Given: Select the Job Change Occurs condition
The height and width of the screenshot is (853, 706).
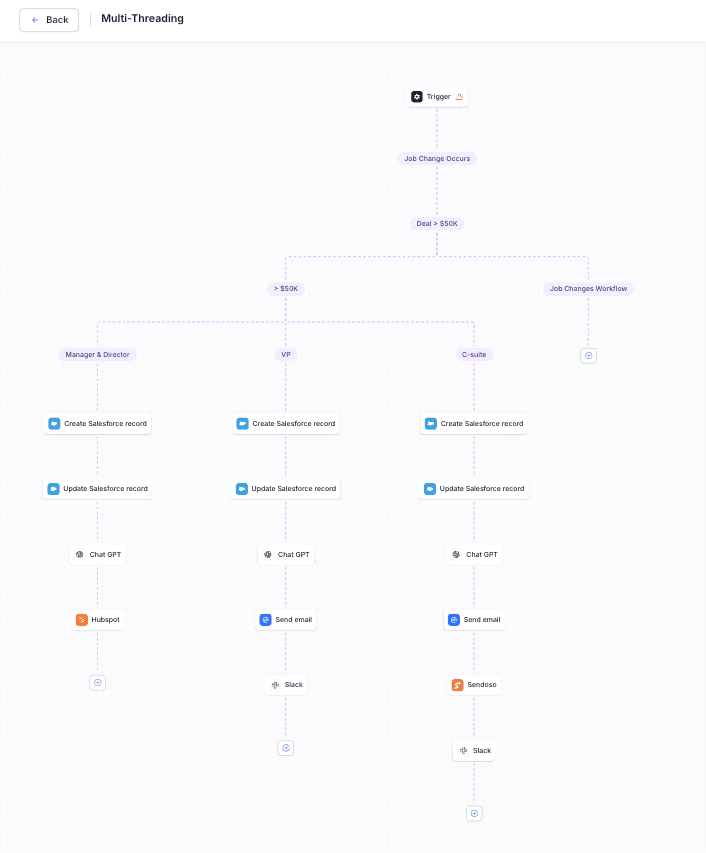Looking at the screenshot, I should click(x=437, y=158).
